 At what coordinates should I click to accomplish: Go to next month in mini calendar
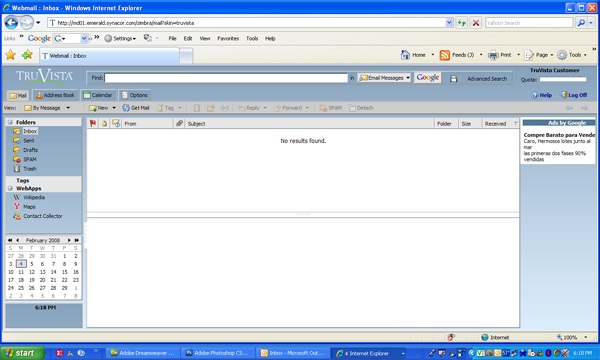click(69, 240)
